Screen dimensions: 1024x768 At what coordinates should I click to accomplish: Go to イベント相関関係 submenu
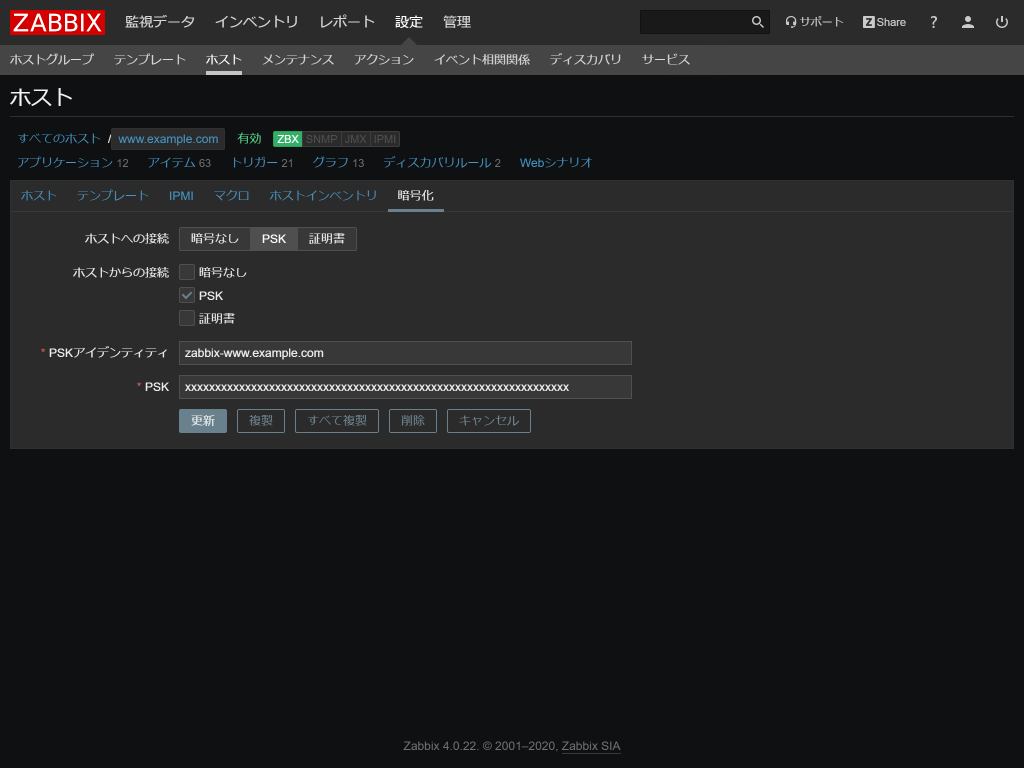point(482,59)
